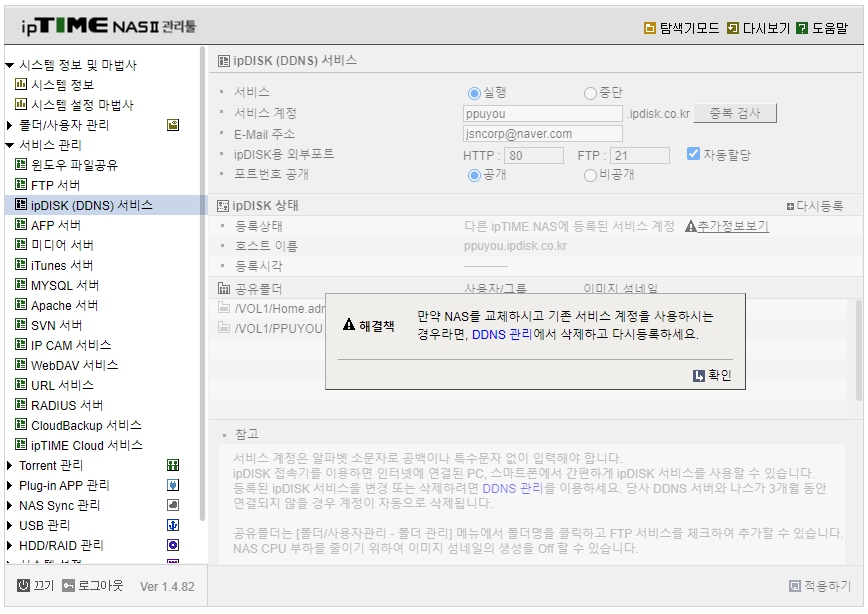Toggle the 자동할당 checkbox

[693, 153]
